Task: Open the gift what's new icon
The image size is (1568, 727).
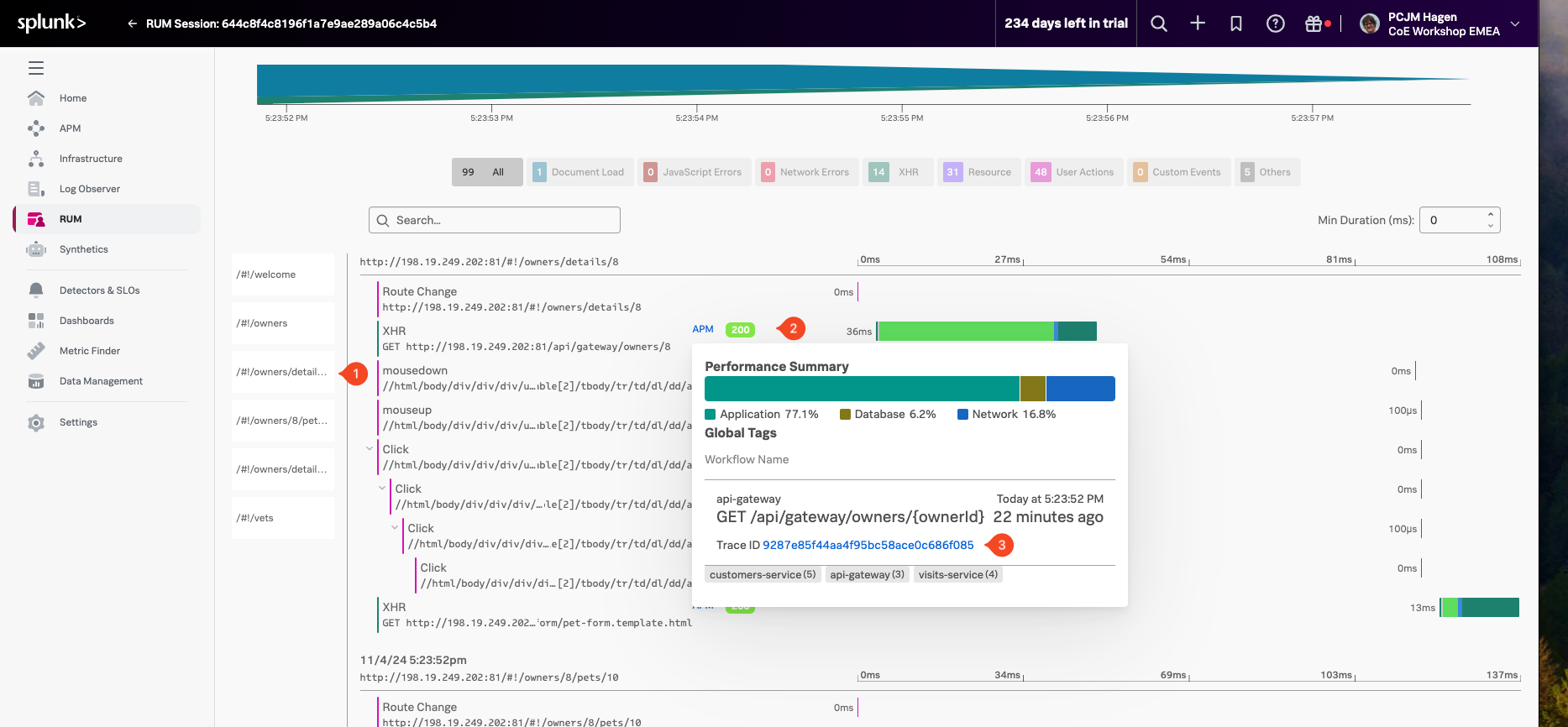Action: [1314, 24]
